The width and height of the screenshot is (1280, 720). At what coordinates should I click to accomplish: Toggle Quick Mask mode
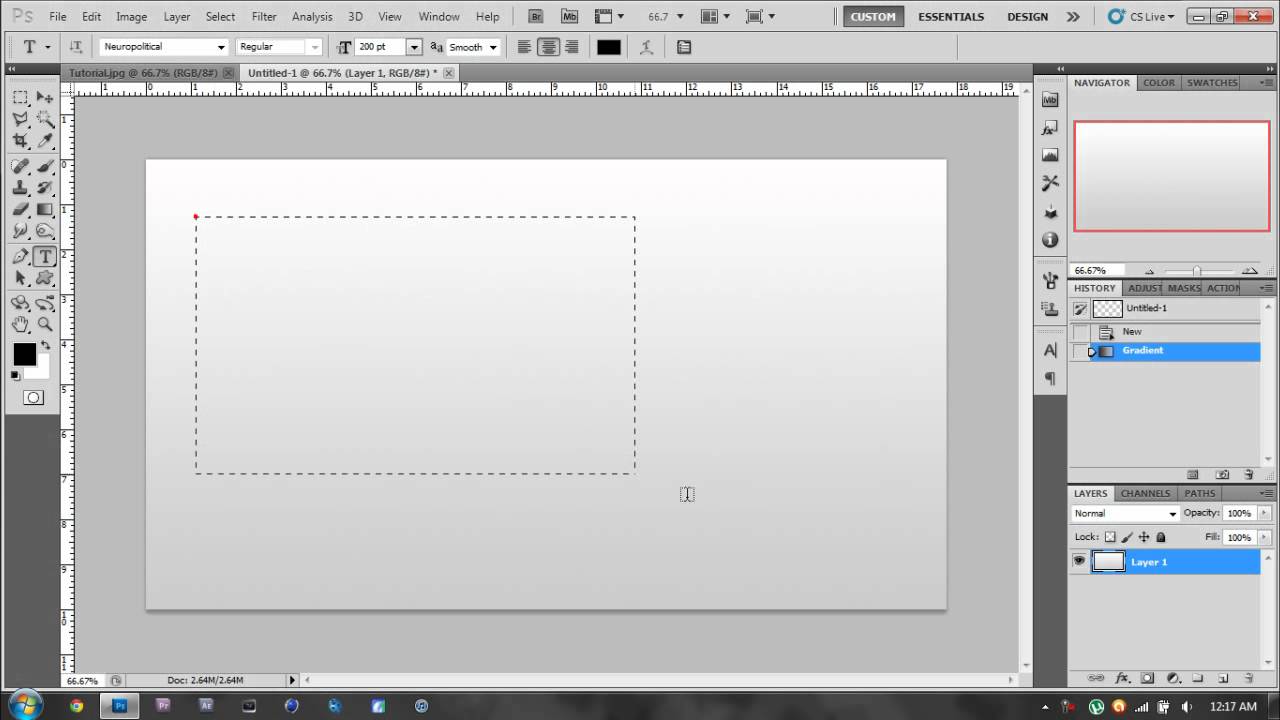click(x=33, y=398)
